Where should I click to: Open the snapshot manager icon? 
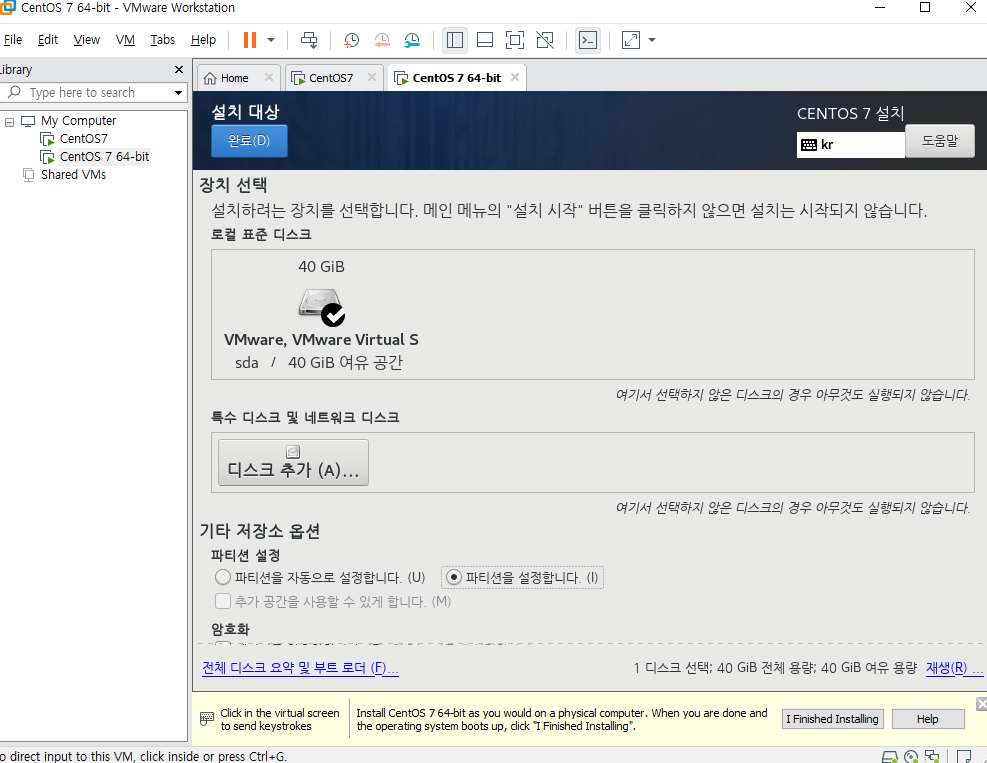point(412,40)
